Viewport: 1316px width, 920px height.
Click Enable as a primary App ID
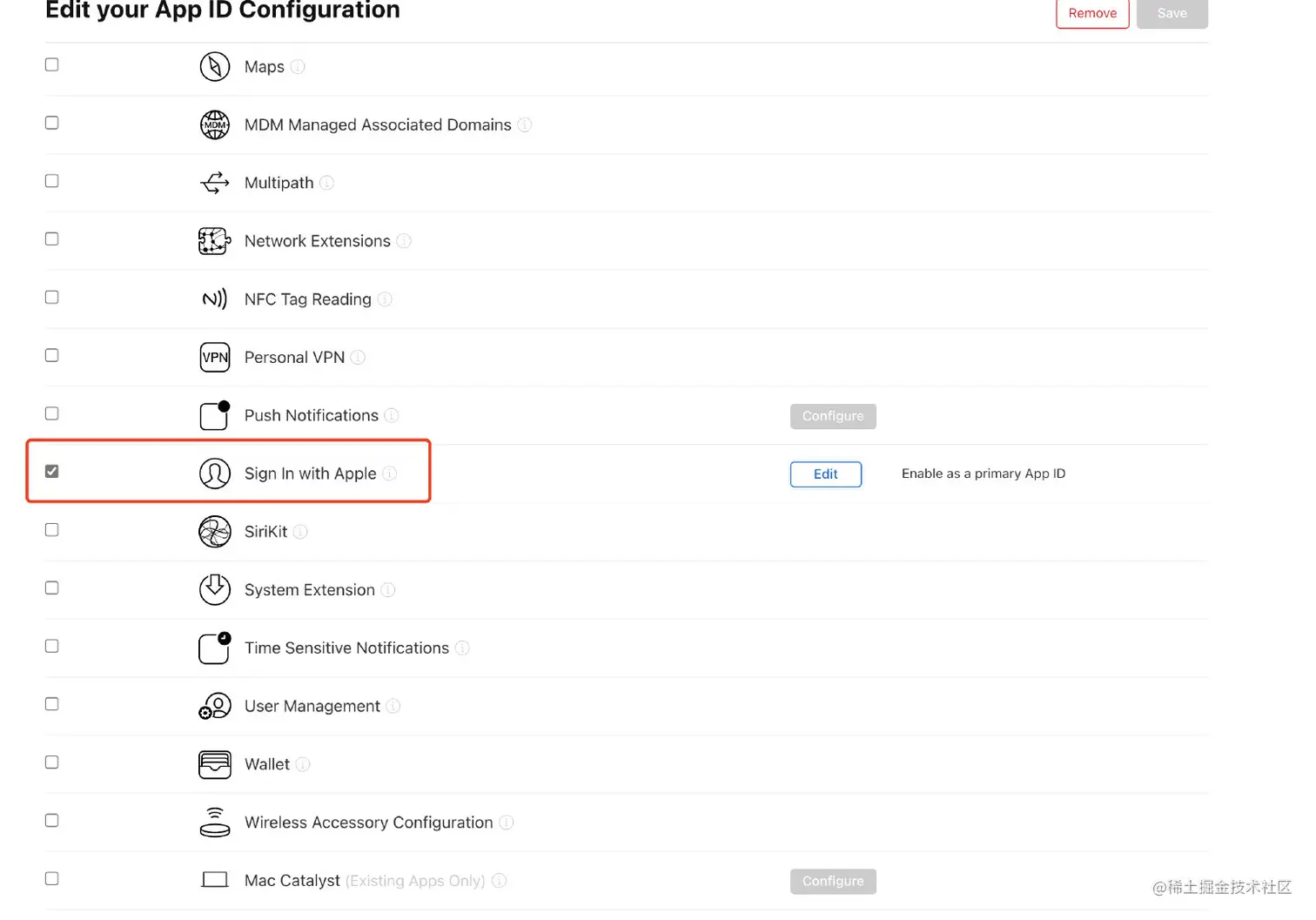click(983, 473)
